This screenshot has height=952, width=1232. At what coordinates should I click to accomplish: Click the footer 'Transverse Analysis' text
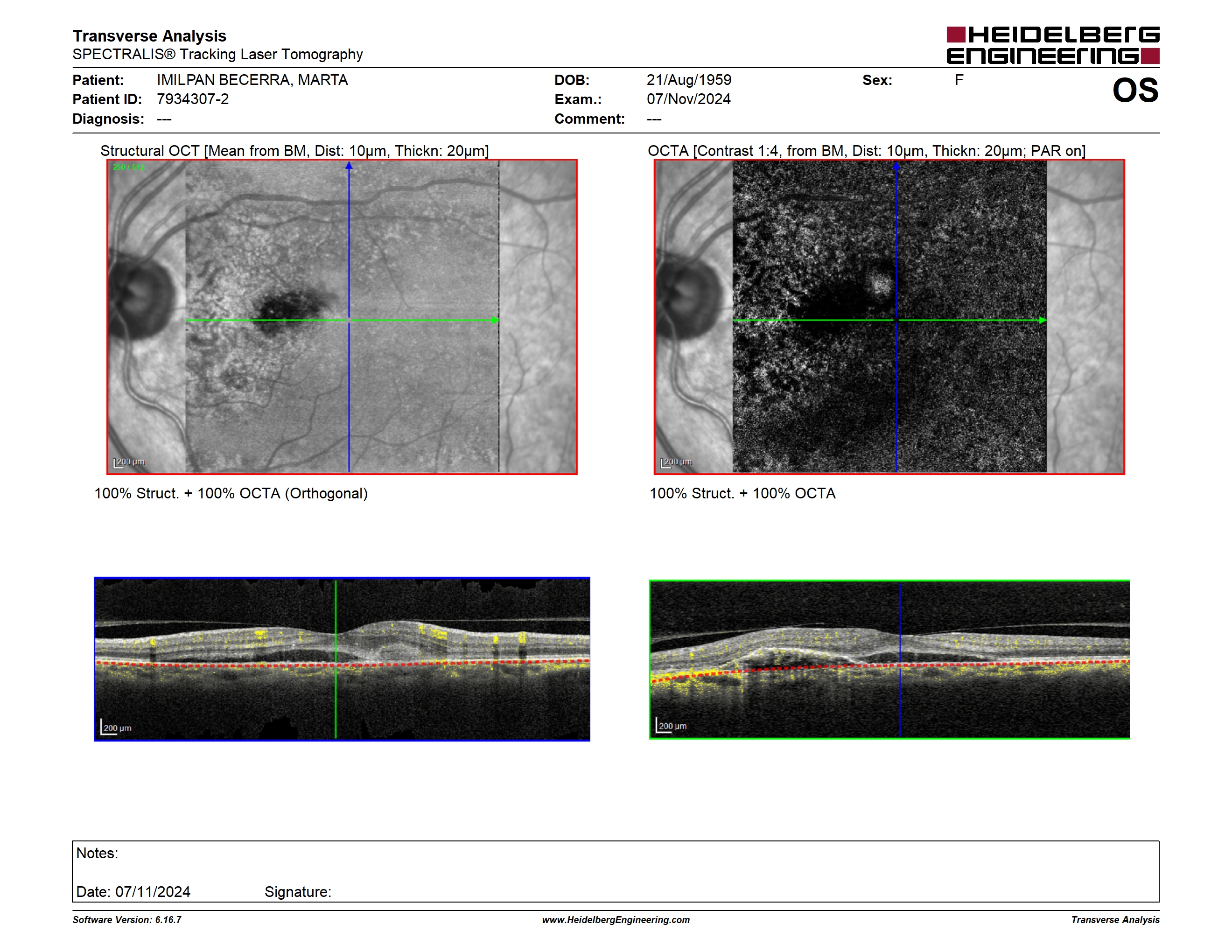[1115, 920]
